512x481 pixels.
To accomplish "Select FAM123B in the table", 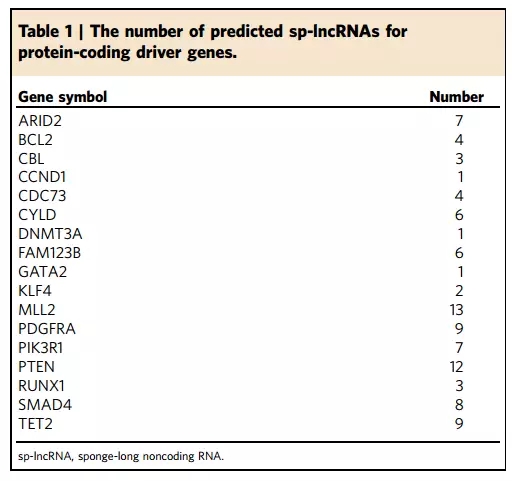I will coord(50,253).
